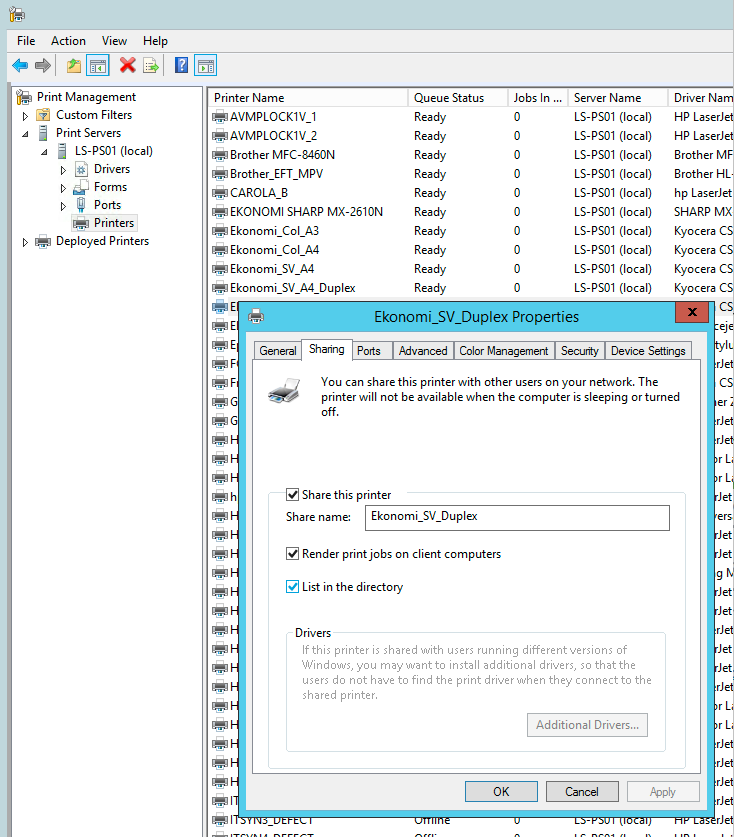Toggle the Show/Hide Console Tree icon

(98, 66)
